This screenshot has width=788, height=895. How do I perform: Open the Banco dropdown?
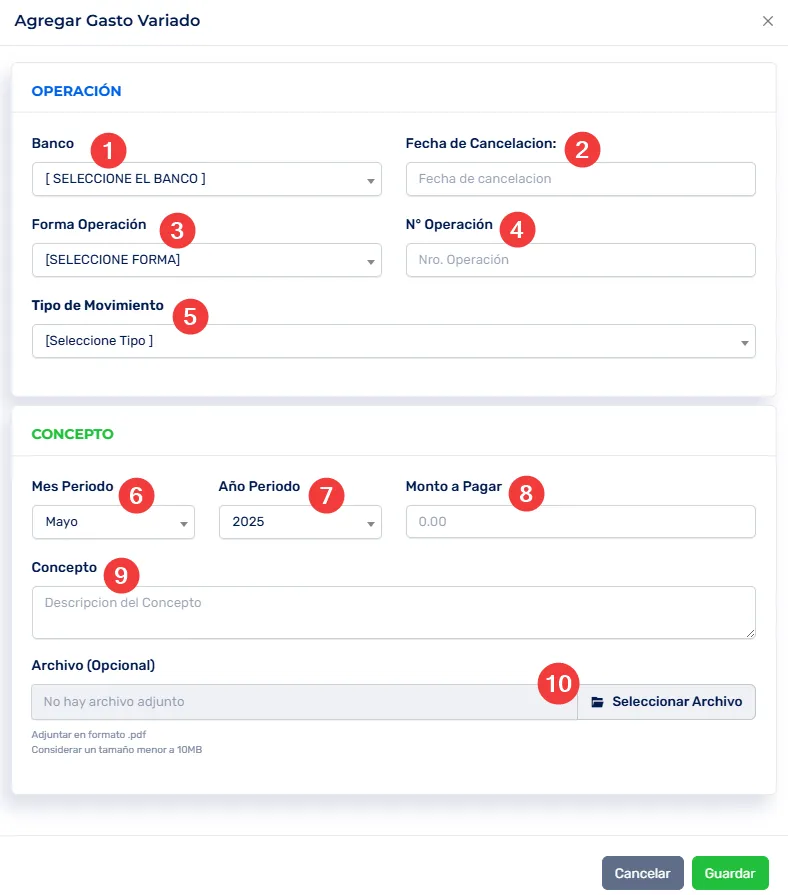206,179
